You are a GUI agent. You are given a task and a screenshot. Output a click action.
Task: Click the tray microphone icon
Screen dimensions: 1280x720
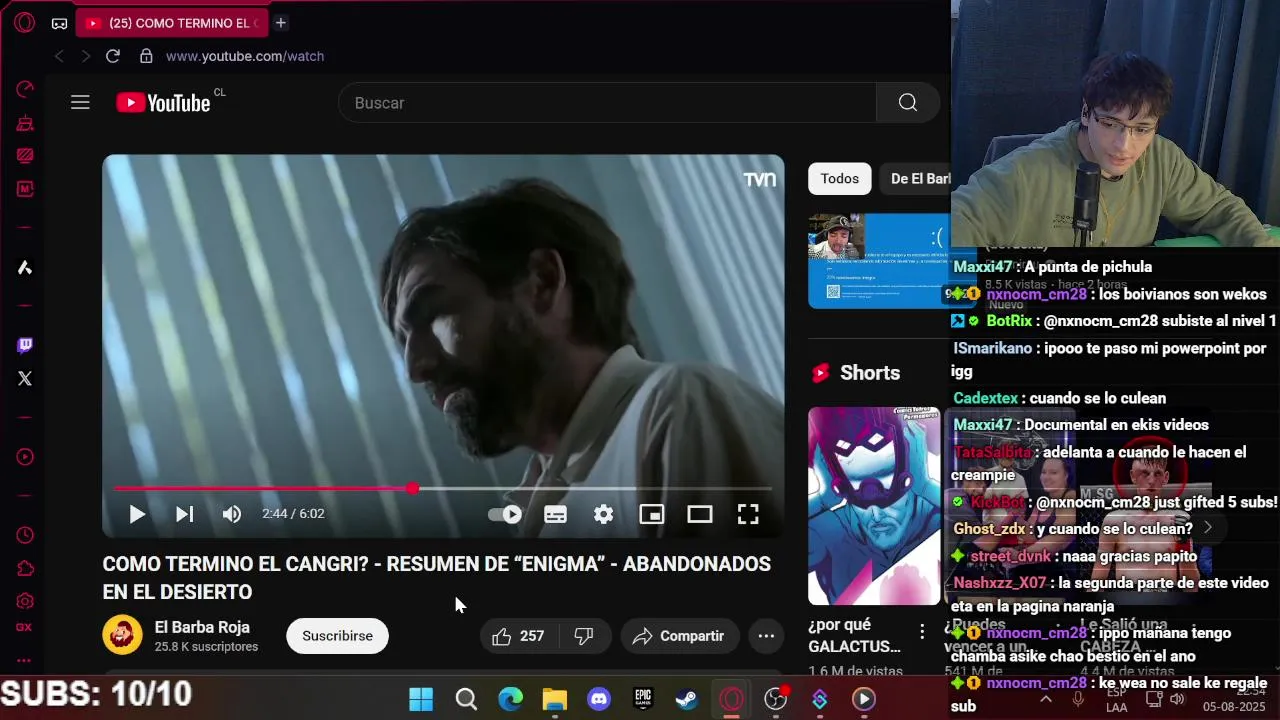click(1078, 699)
